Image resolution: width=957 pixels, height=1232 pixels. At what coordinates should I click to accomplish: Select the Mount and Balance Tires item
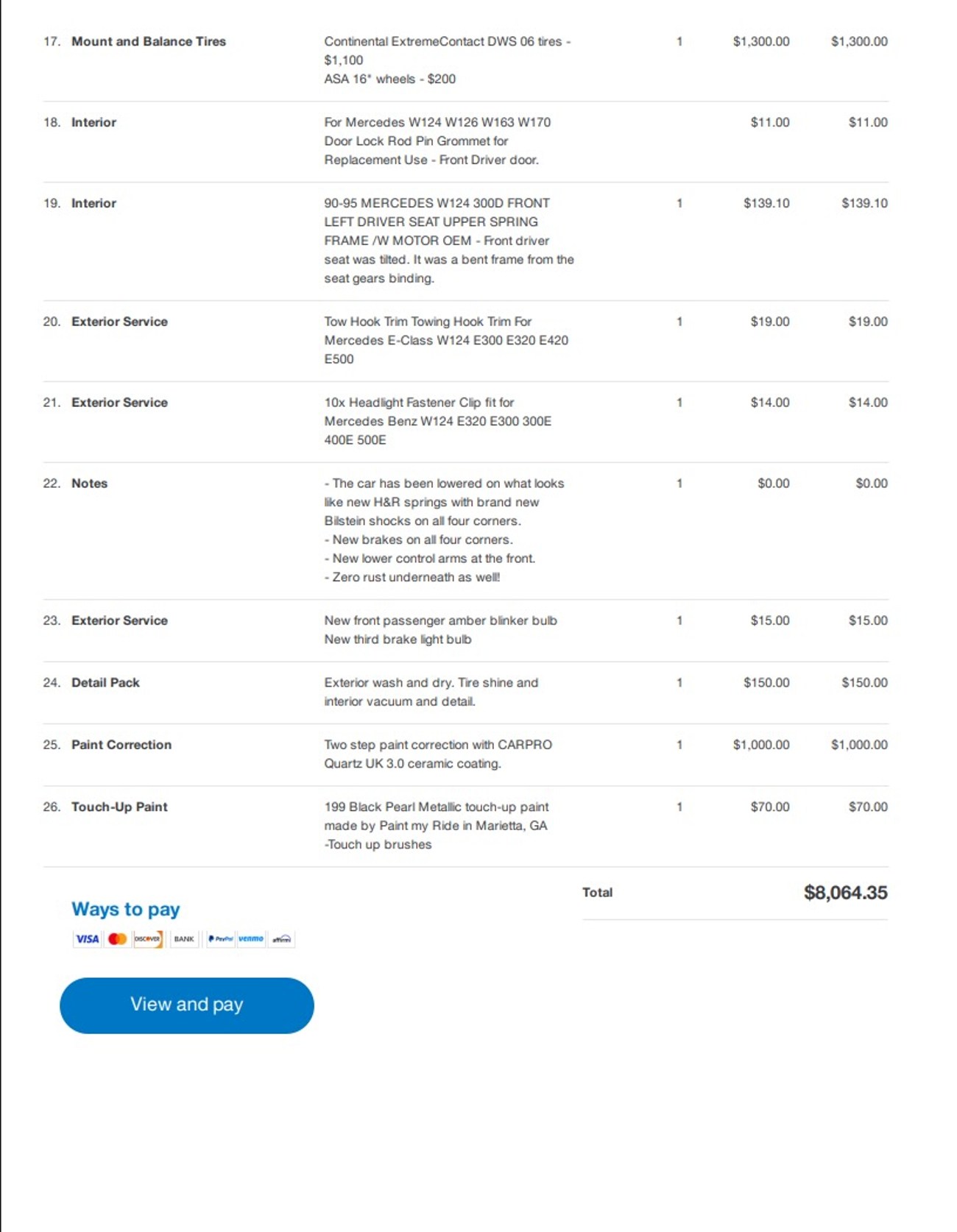coord(148,42)
